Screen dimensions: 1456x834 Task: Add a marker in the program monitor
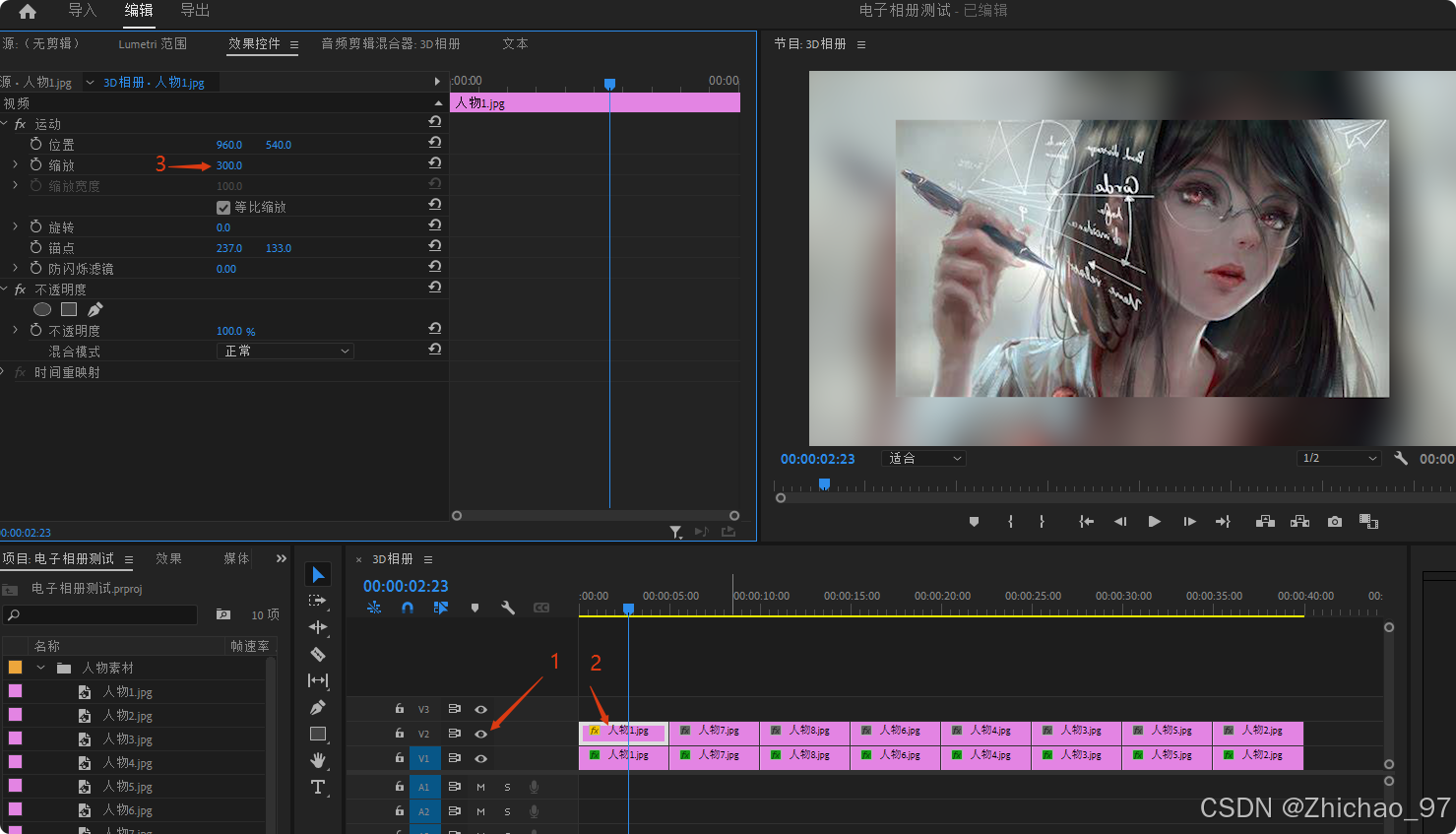974,522
